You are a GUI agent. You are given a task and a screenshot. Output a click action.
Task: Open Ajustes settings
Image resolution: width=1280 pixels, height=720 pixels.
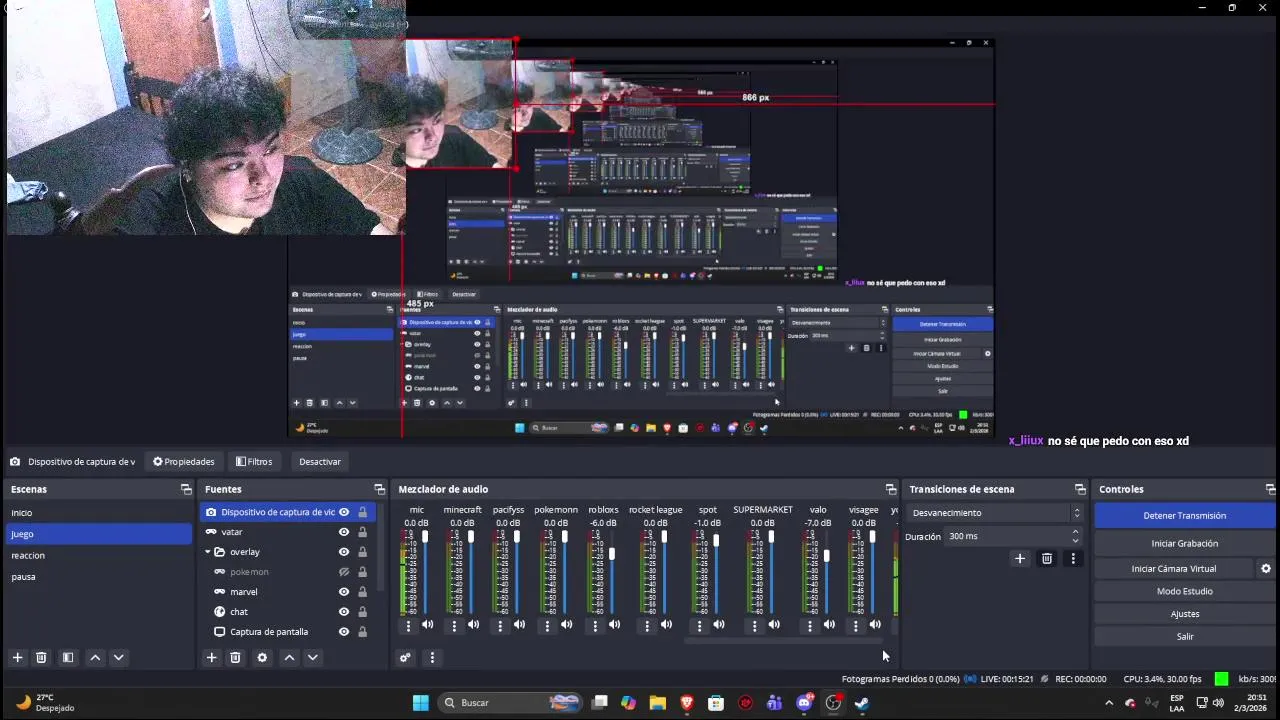click(1185, 614)
